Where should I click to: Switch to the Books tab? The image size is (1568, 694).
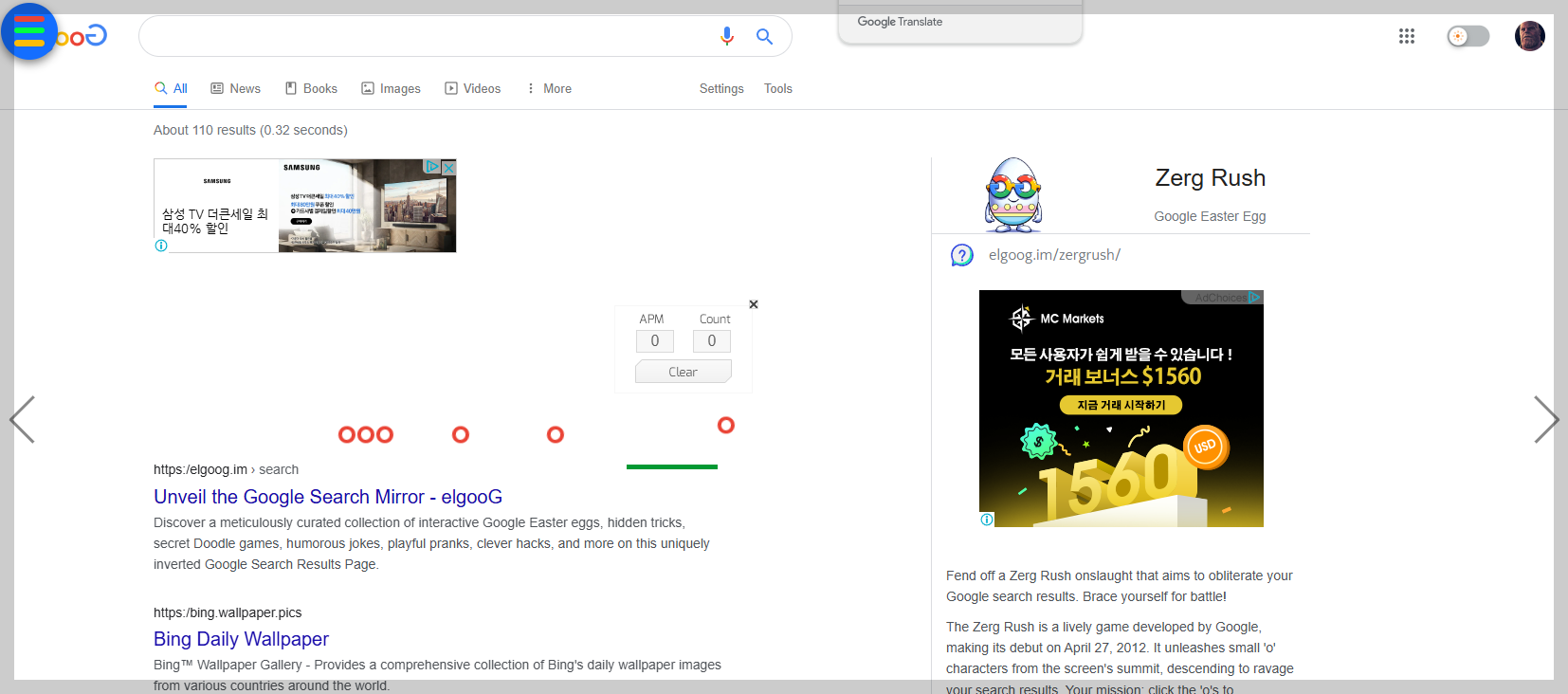(311, 88)
